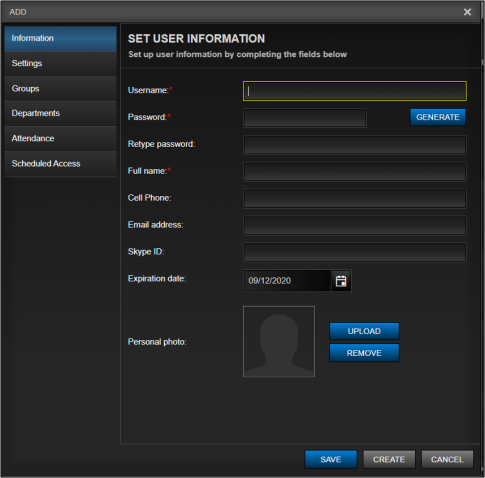The height and width of the screenshot is (478, 485).
Task: Open the Attendance tab
Action: click(x=61, y=138)
